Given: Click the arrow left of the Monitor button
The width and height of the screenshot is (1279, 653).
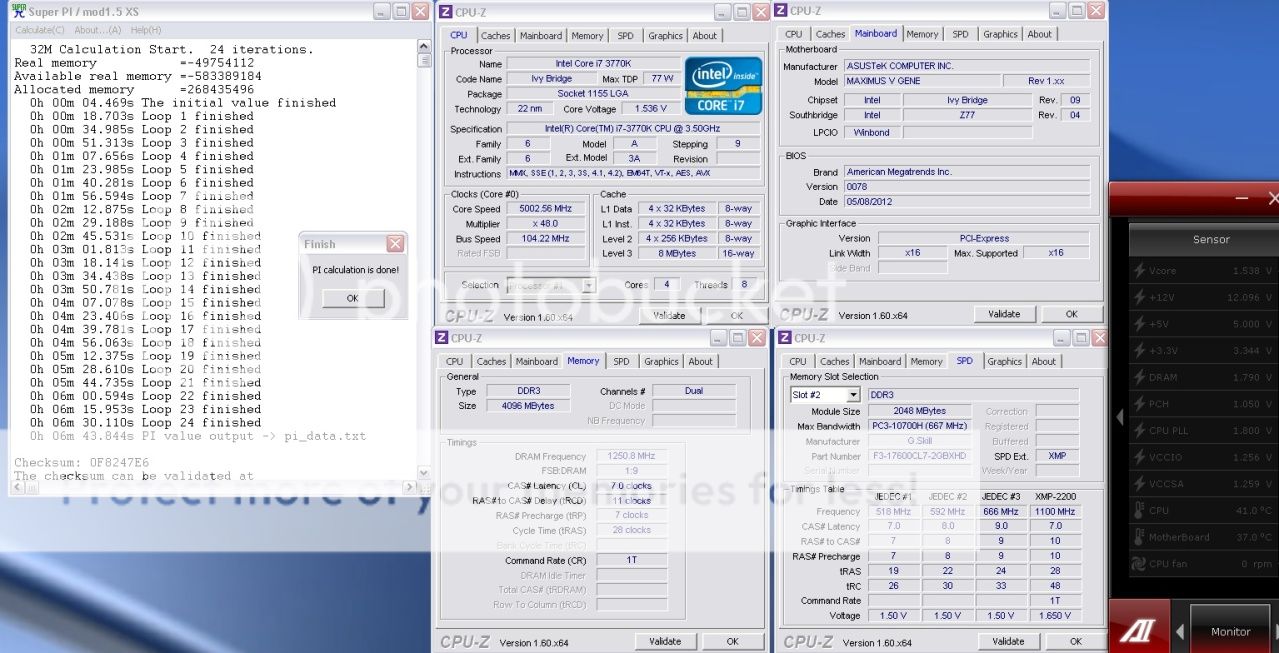Looking at the screenshot, I should tap(1181, 631).
